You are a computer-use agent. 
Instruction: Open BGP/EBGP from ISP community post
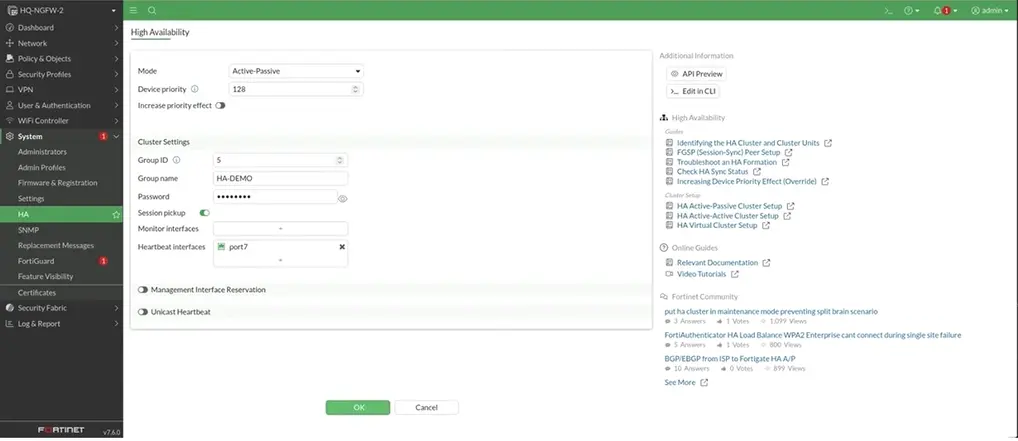730,359
